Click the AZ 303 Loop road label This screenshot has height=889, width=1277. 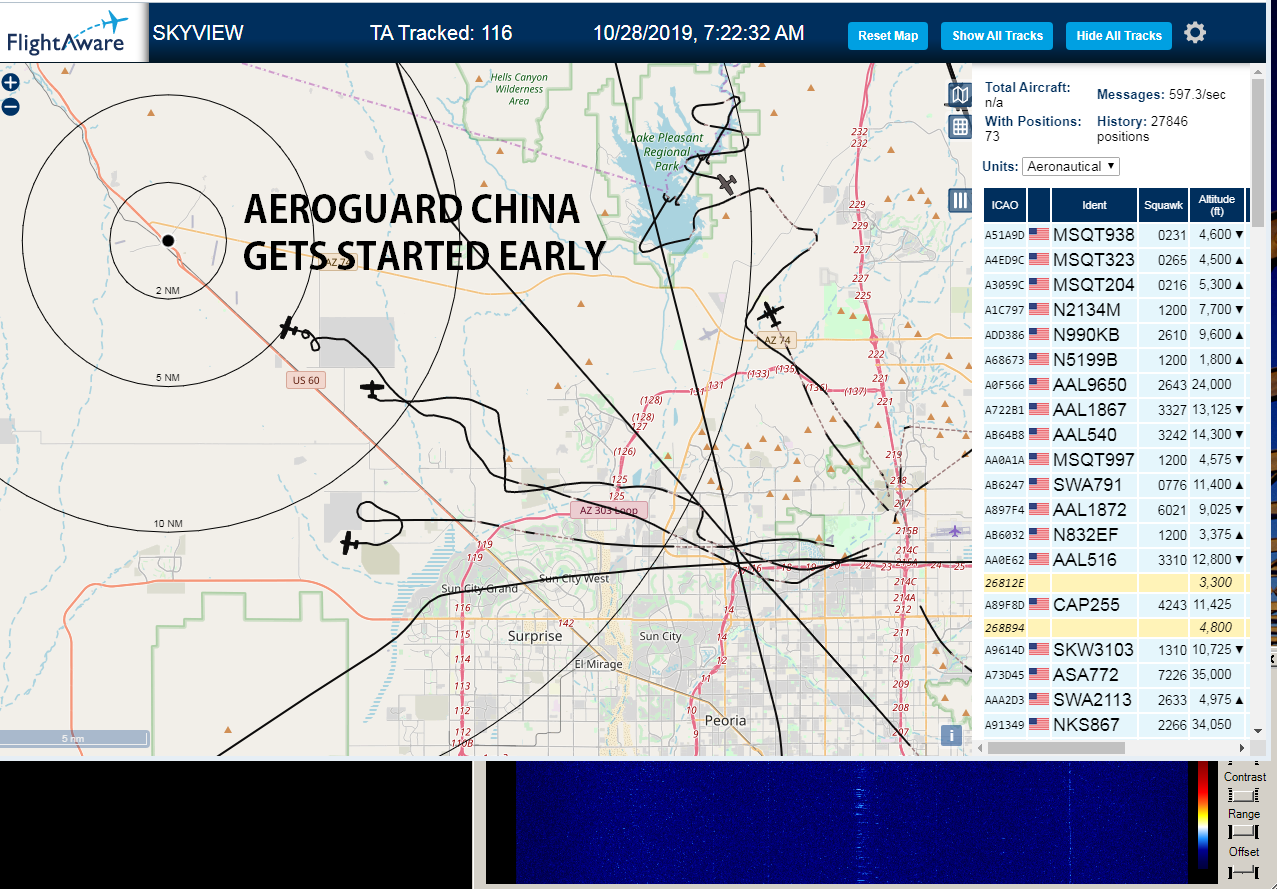coord(609,510)
